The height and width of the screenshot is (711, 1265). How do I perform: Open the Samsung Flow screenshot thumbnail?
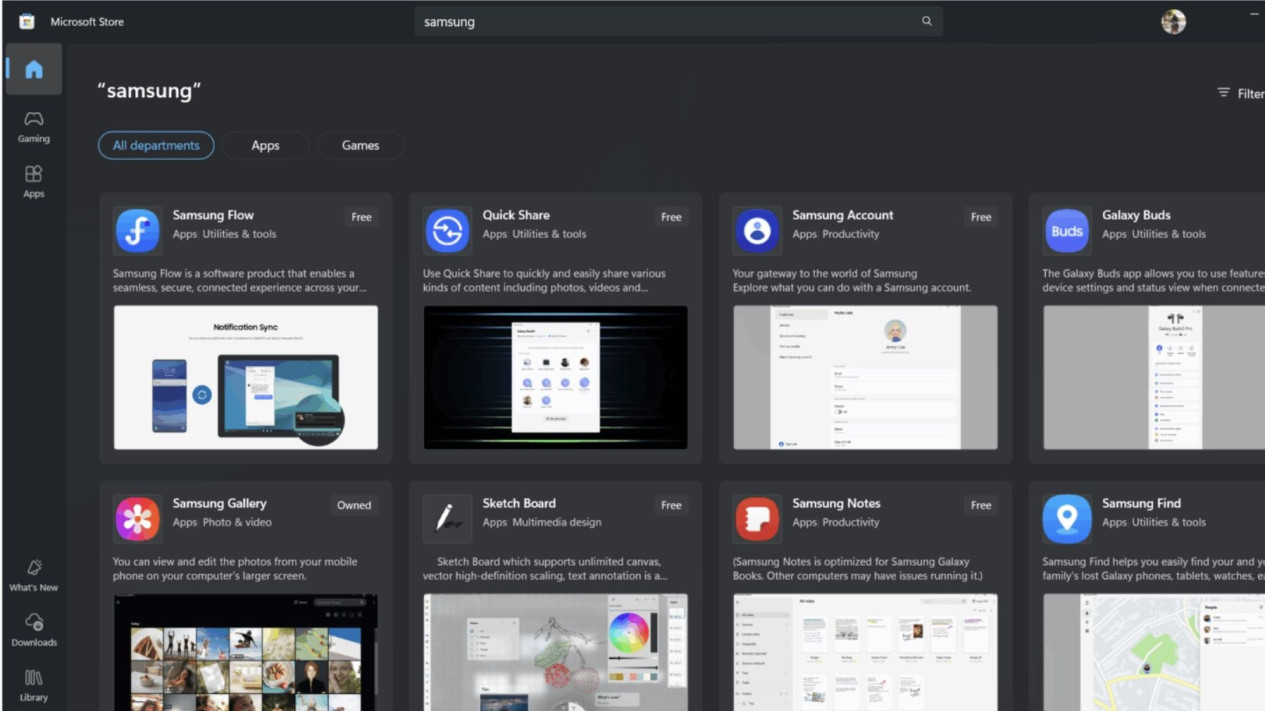246,377
